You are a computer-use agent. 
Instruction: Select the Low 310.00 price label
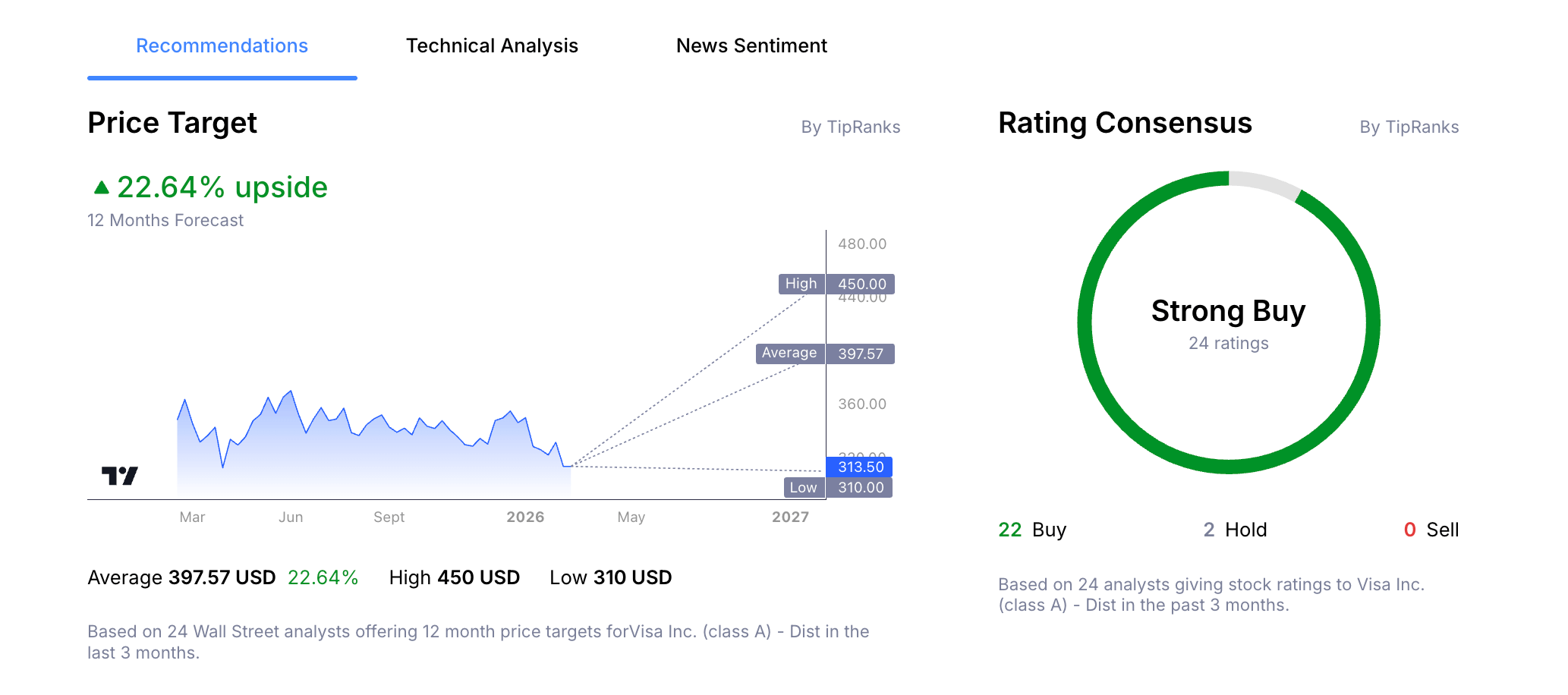[x=838, y=488]
